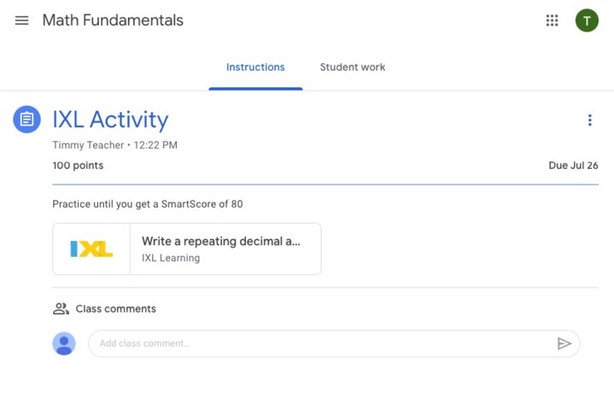Image resolution: width=614 pixels, height=404 pixels.
Task: Open the Math Fundamentals class title
Action: [113, 20]
